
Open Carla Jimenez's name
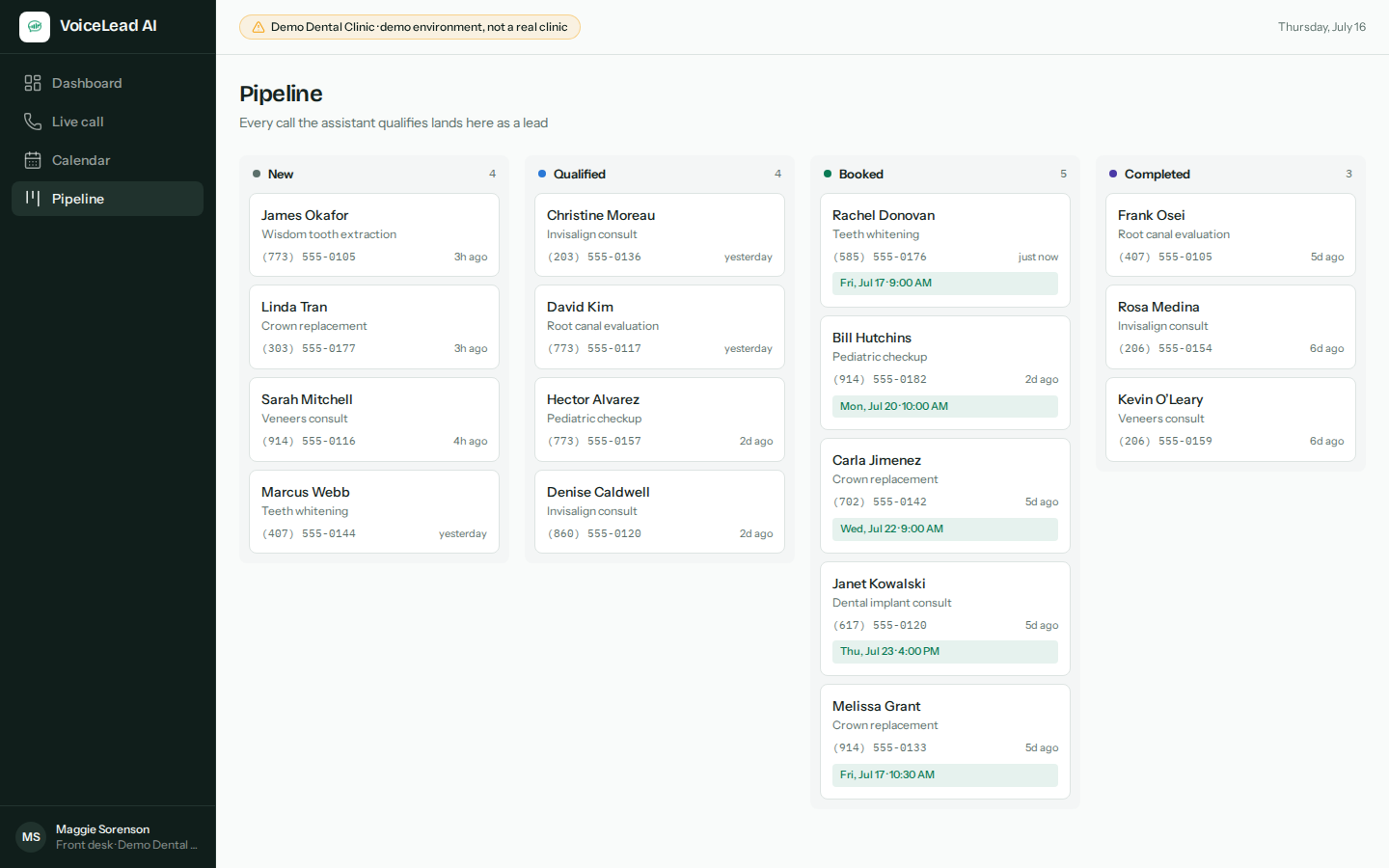(x=877, y=460)
